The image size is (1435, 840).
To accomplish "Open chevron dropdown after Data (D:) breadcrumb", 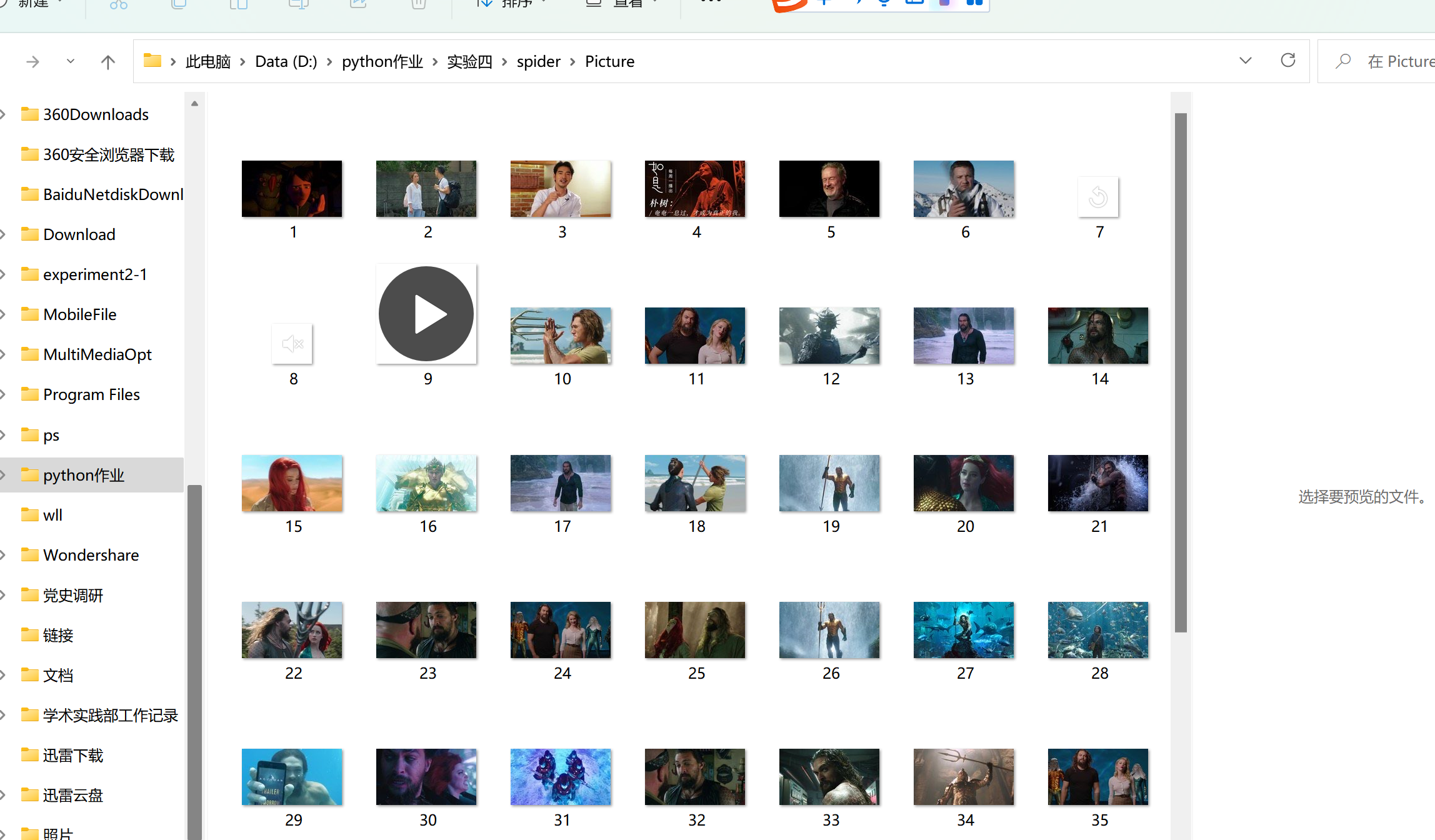I will click(x=329, y=62).
